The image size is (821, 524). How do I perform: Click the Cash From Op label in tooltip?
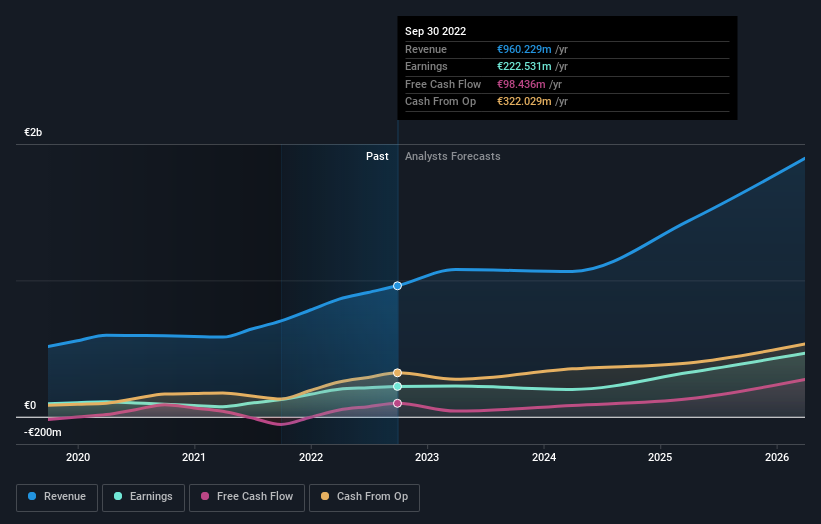(x=440, y=102)
